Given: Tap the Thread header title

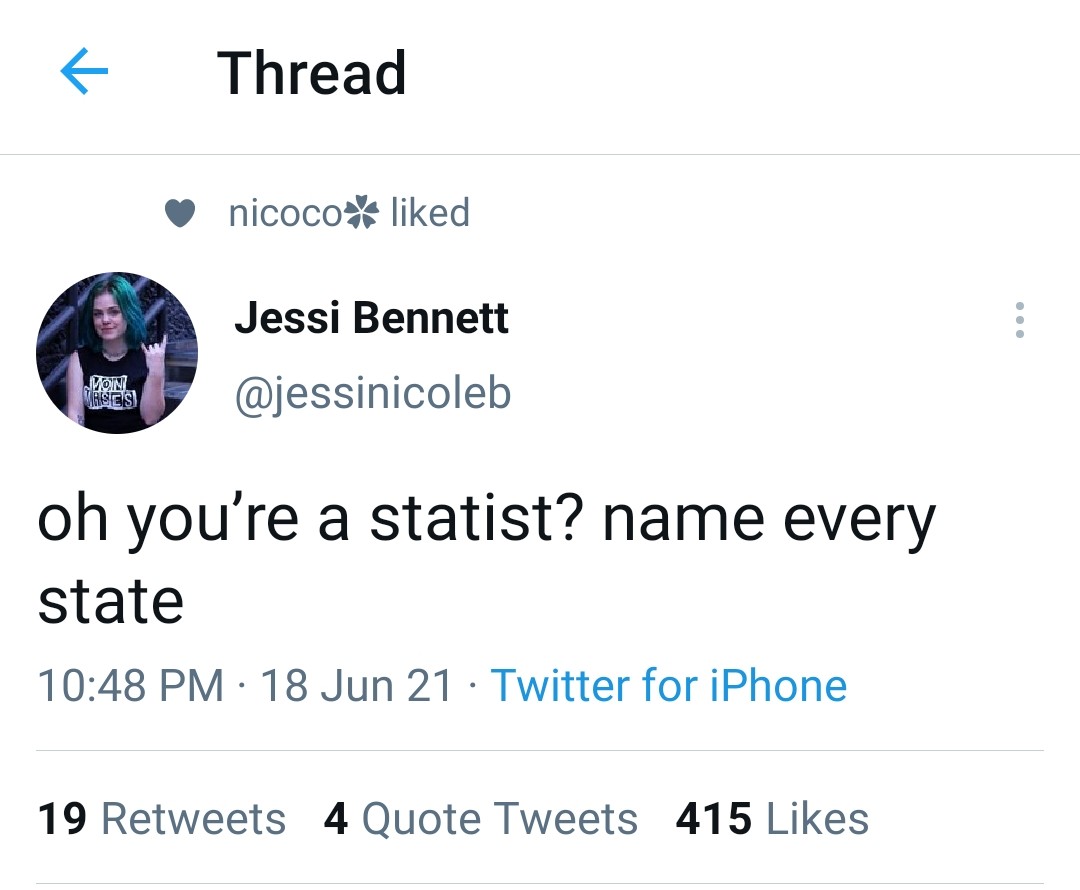Looking at the screenshot, I should pos(311,72).
